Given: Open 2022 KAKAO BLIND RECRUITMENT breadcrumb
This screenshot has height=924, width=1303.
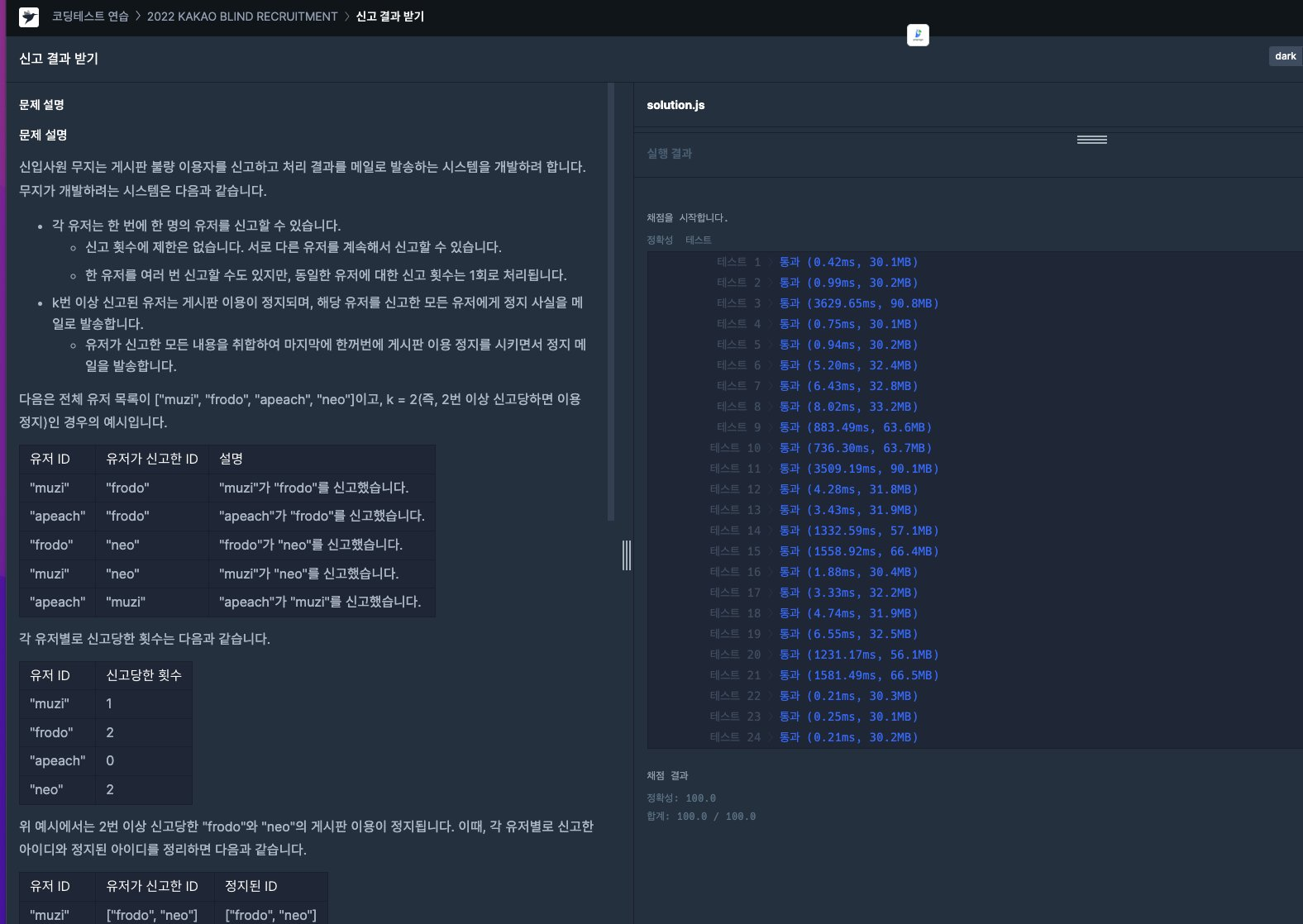Looking at the screenshot, I should pyautogui.click(x=242, y=17).
